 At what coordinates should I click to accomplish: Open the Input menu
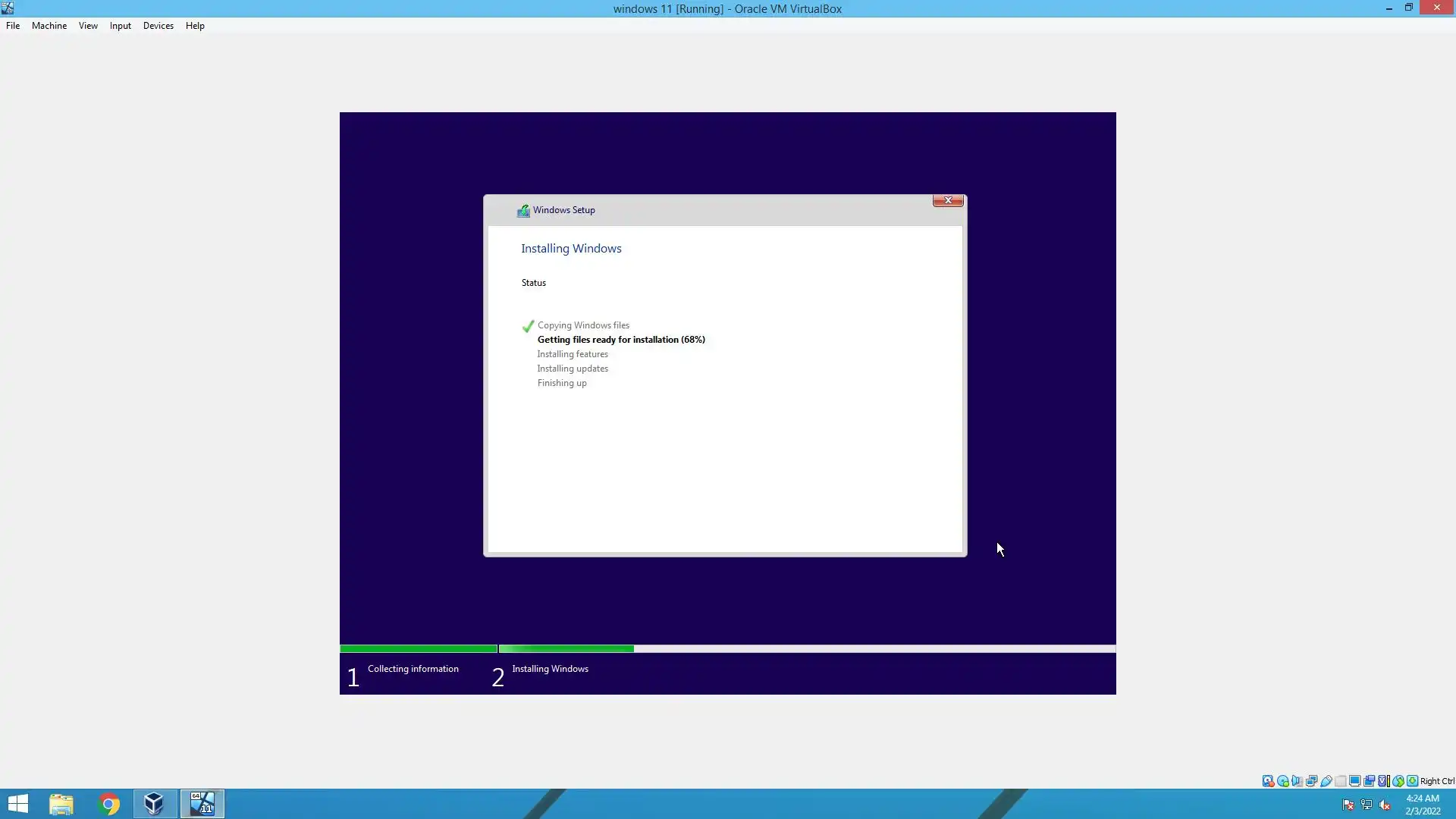point(120,26)
